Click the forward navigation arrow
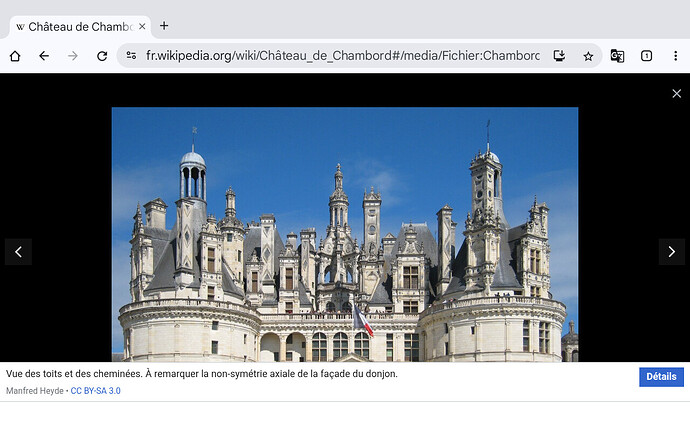 [73, 56]
